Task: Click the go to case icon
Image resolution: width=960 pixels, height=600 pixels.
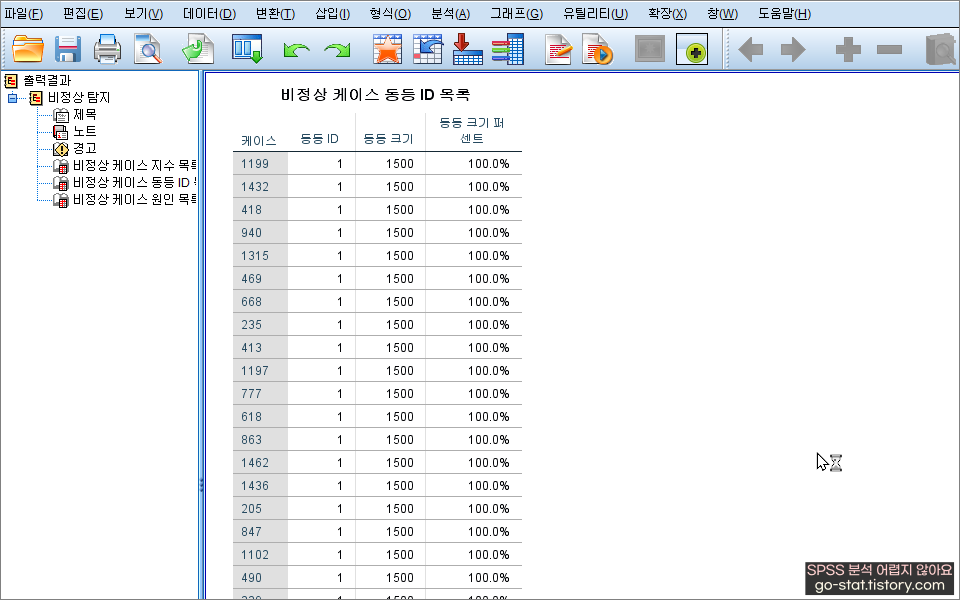Action: pos(427,50)
